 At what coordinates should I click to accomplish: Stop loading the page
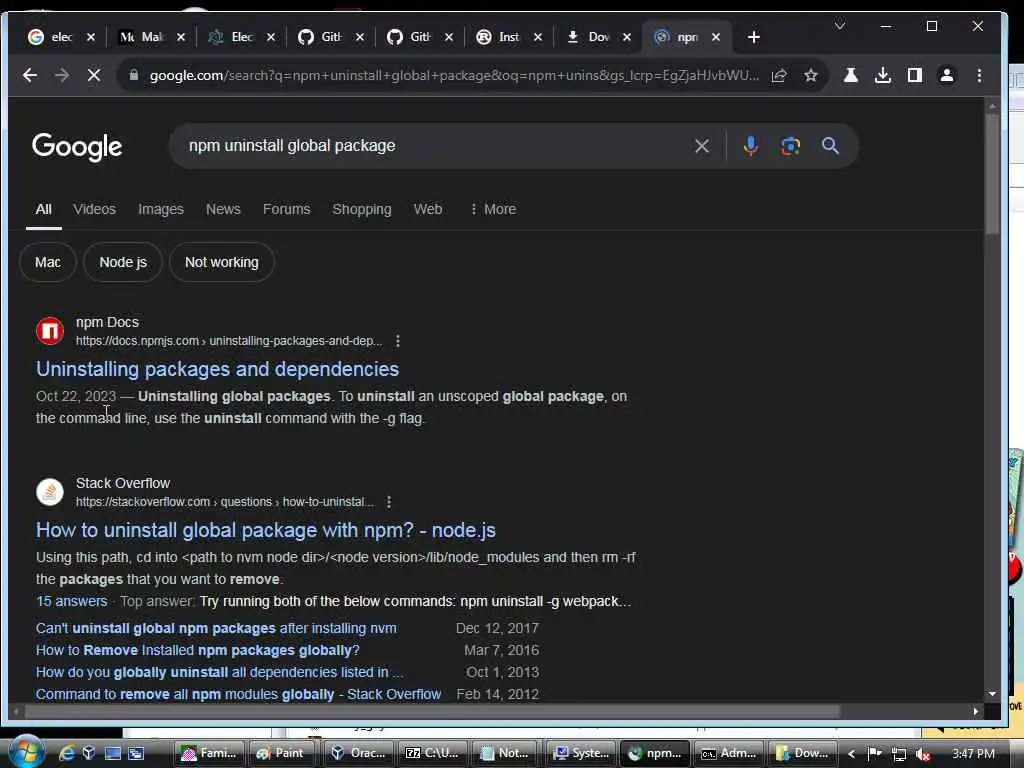[94, 75]
